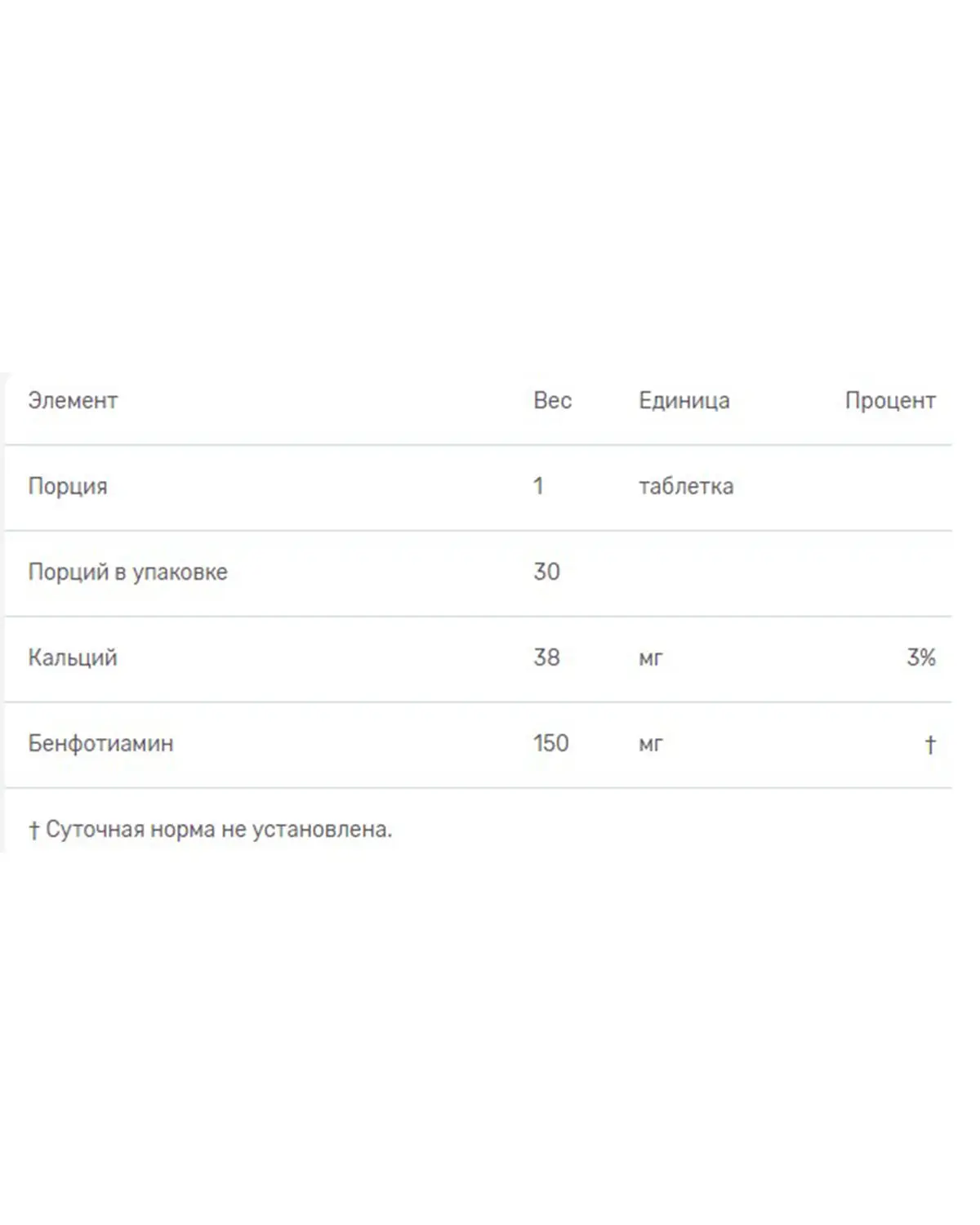Click the 38 weight value
980x1225 pixels.
[546, 658]
